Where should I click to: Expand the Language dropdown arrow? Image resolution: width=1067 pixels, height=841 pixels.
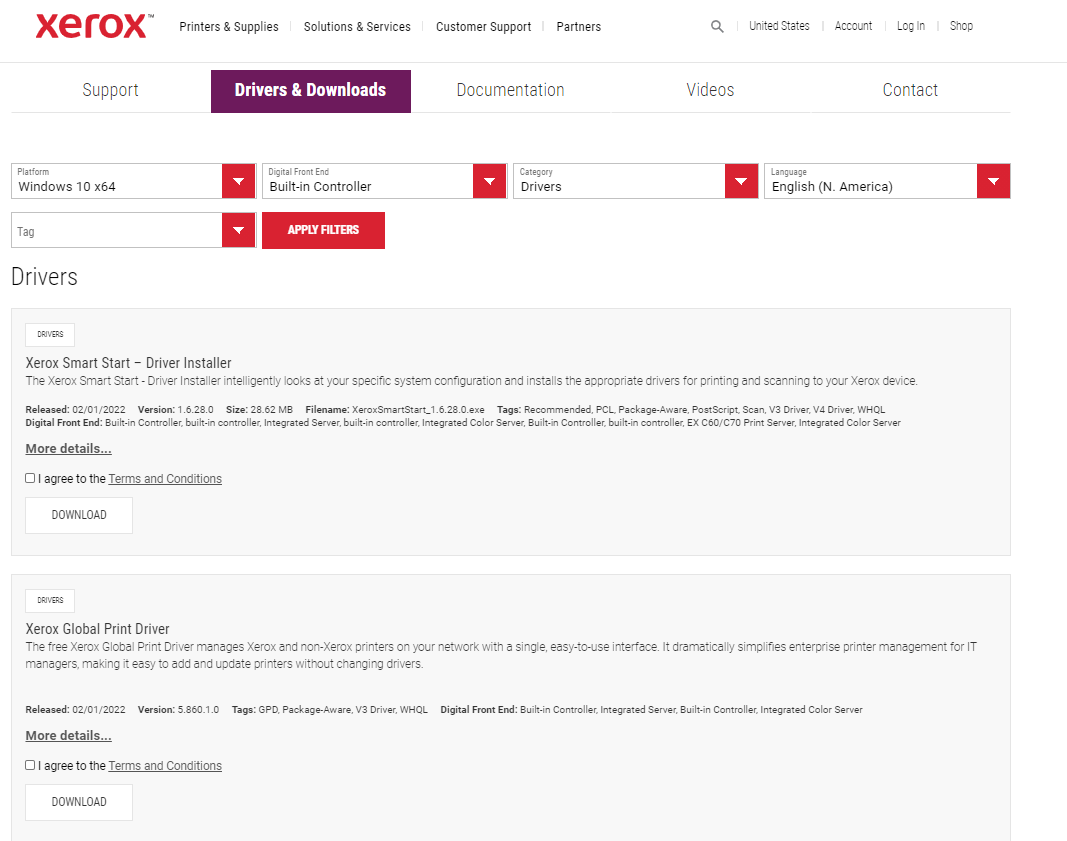pos(993,181)
